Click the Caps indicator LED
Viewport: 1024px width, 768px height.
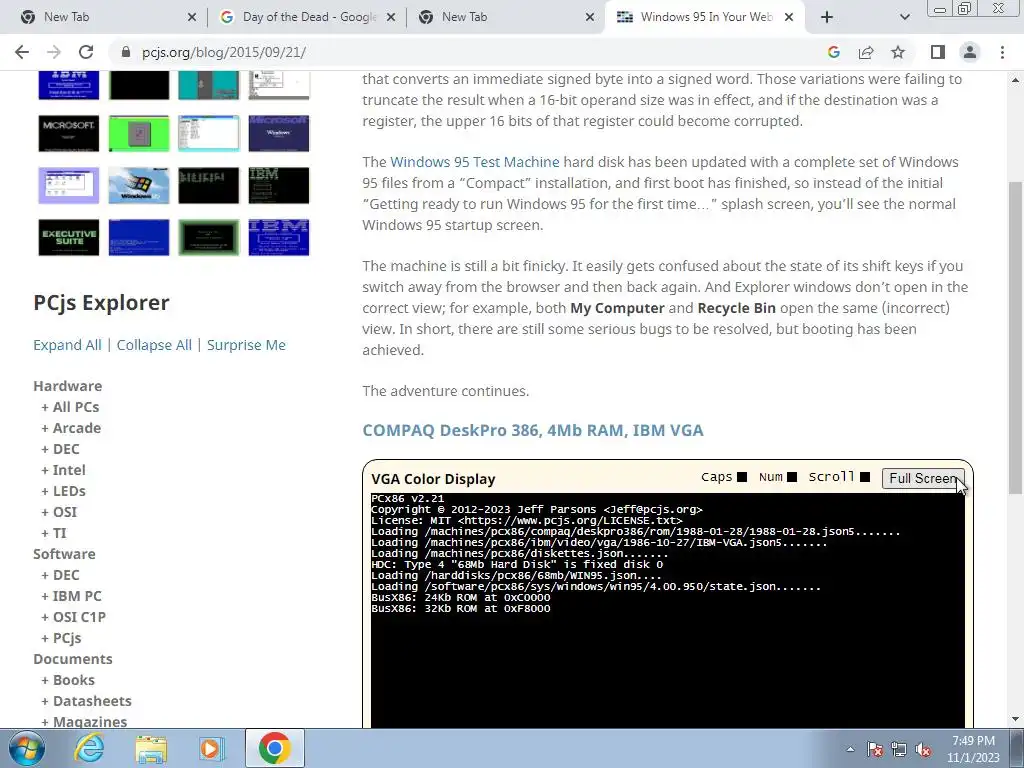742,477
